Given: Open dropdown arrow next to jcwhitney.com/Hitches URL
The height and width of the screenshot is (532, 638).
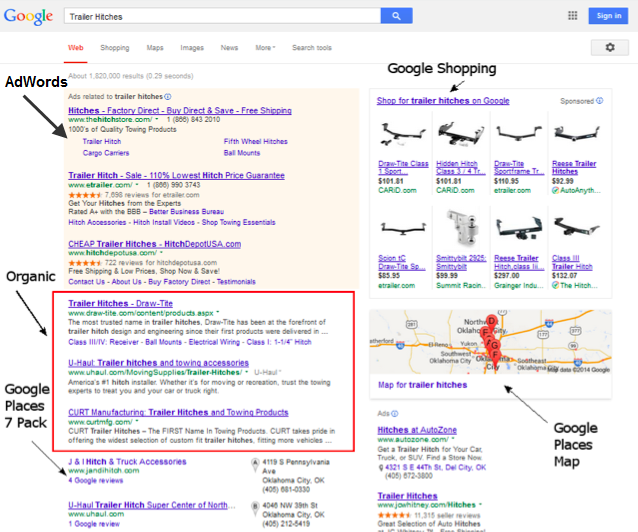Looking at the screenshot, I should [481, 504].
